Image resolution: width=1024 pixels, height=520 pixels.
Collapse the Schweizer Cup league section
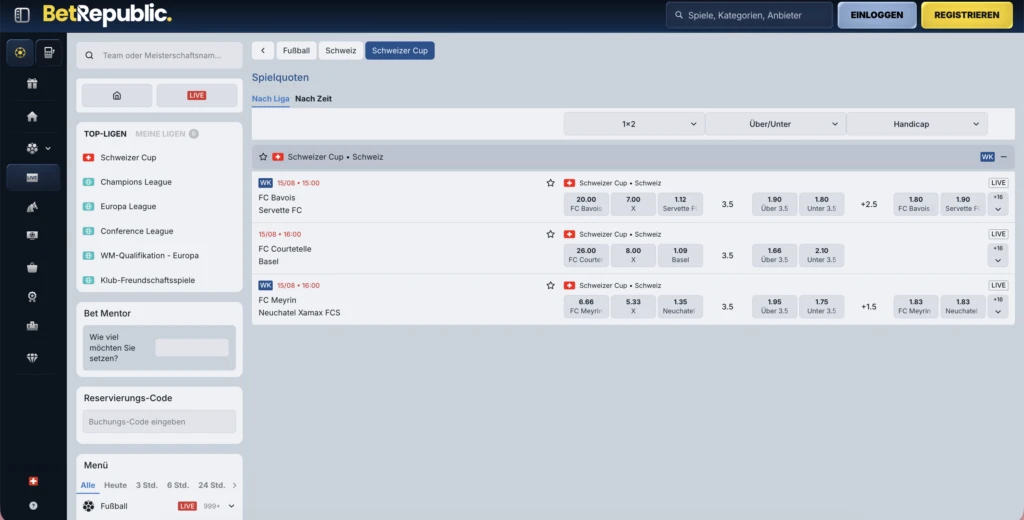click(1004, 157)
